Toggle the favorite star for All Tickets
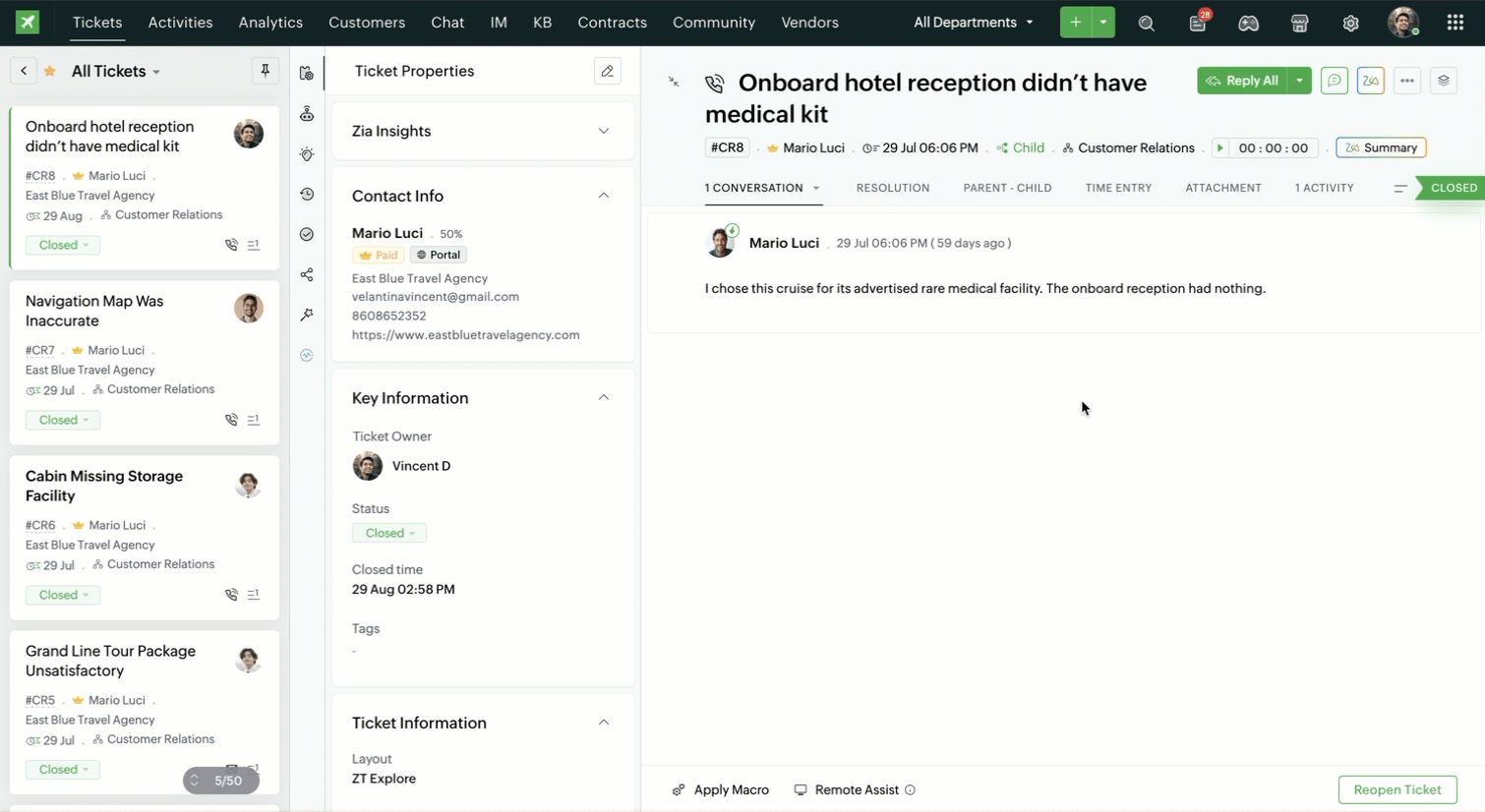This screenshot has height=812, width=1485. (49, 71)
